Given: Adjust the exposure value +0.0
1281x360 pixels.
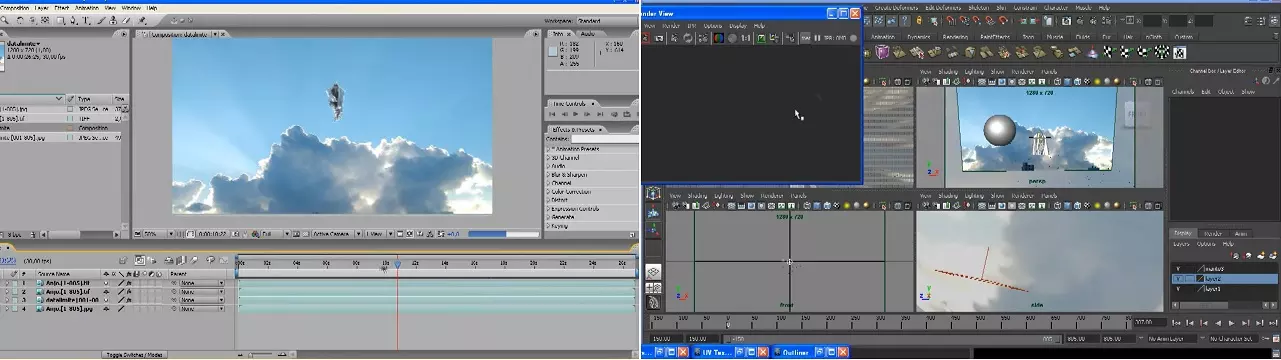Looking at the screenshot, I should [x=452, y=233].
